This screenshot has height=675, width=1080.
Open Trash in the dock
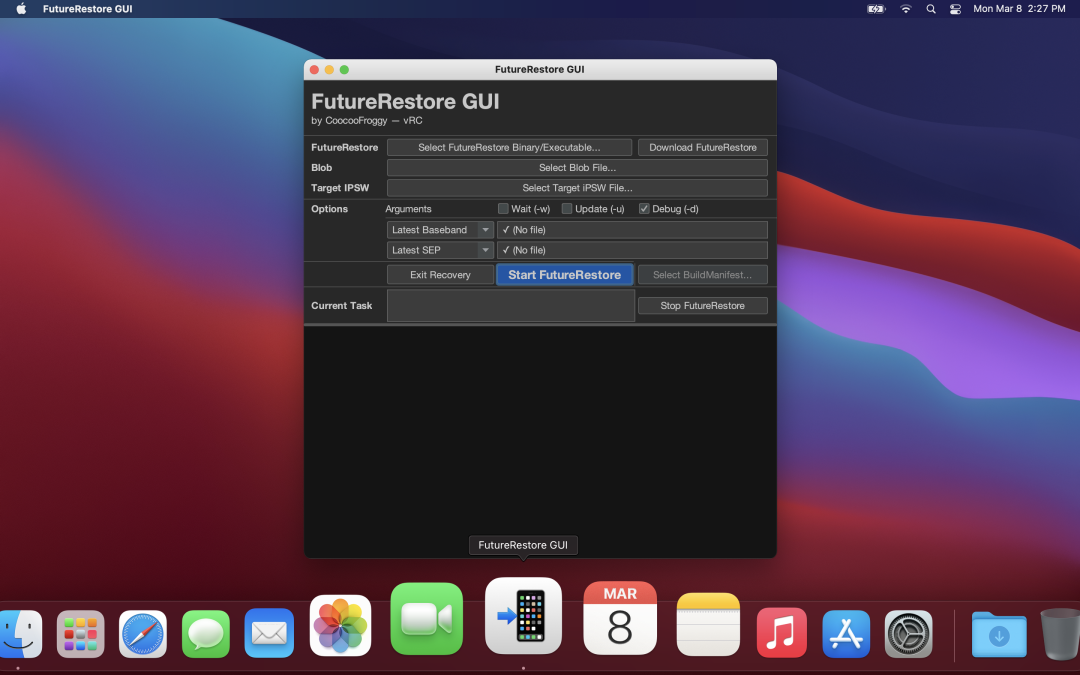[1061, 634]
